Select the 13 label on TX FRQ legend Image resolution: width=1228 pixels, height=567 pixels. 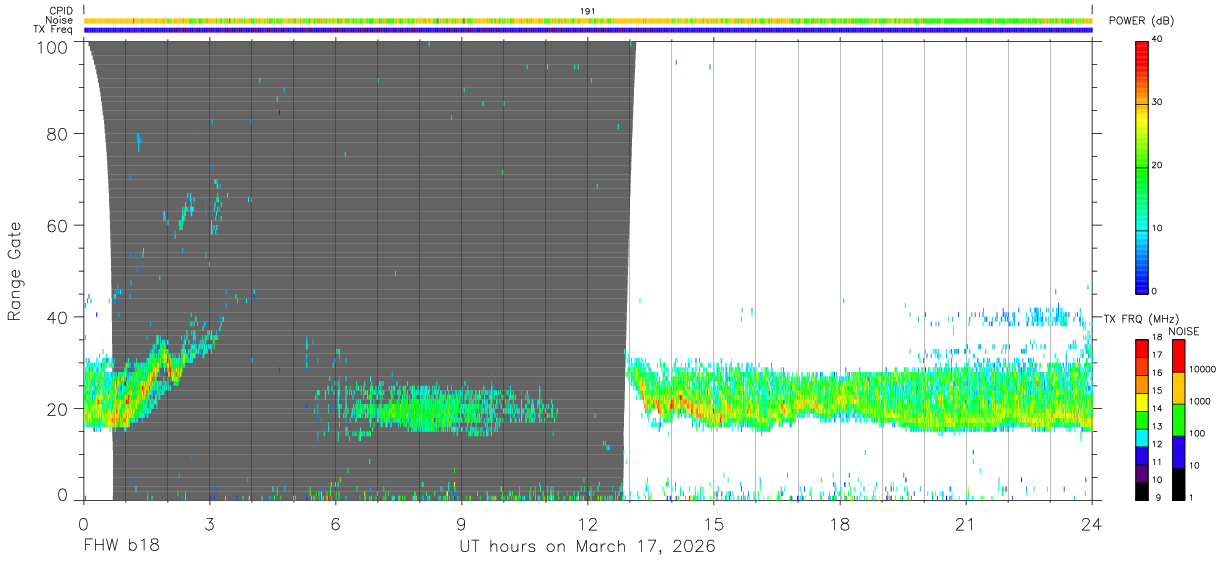click(1157, 428)
